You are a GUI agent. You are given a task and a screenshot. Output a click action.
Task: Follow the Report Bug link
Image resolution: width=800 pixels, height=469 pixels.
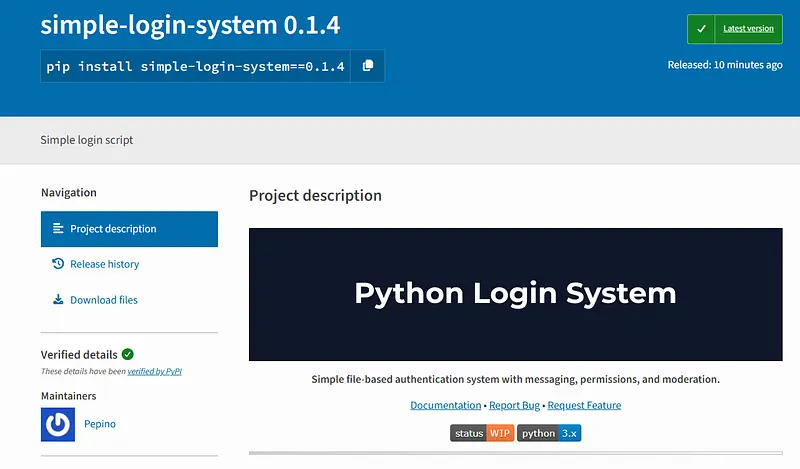514,405
